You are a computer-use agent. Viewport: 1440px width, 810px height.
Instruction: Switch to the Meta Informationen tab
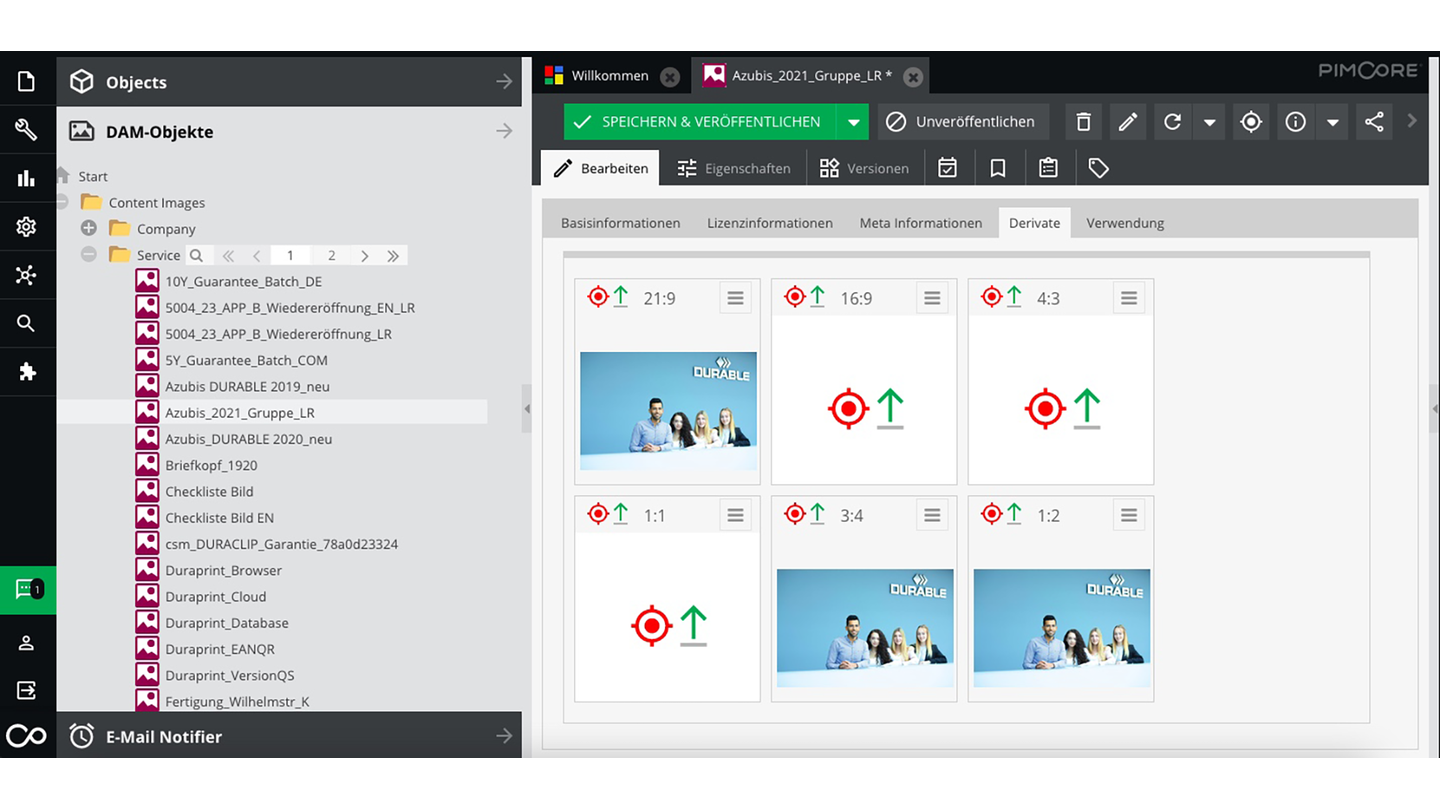(920, 223)
